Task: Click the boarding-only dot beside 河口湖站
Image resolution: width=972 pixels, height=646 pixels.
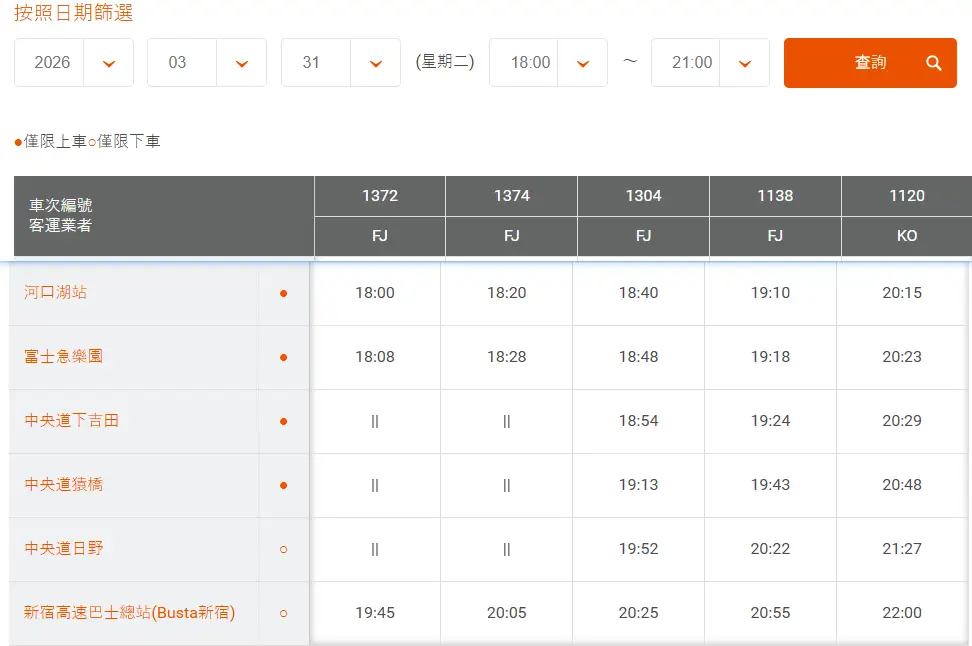Action: (283, 293)
